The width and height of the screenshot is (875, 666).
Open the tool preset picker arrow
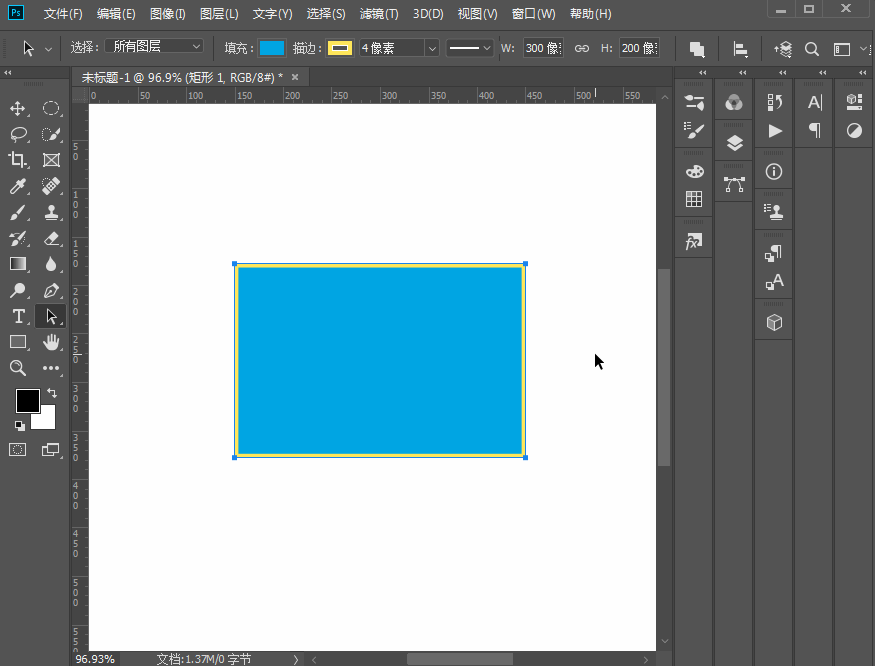point(49,50)
